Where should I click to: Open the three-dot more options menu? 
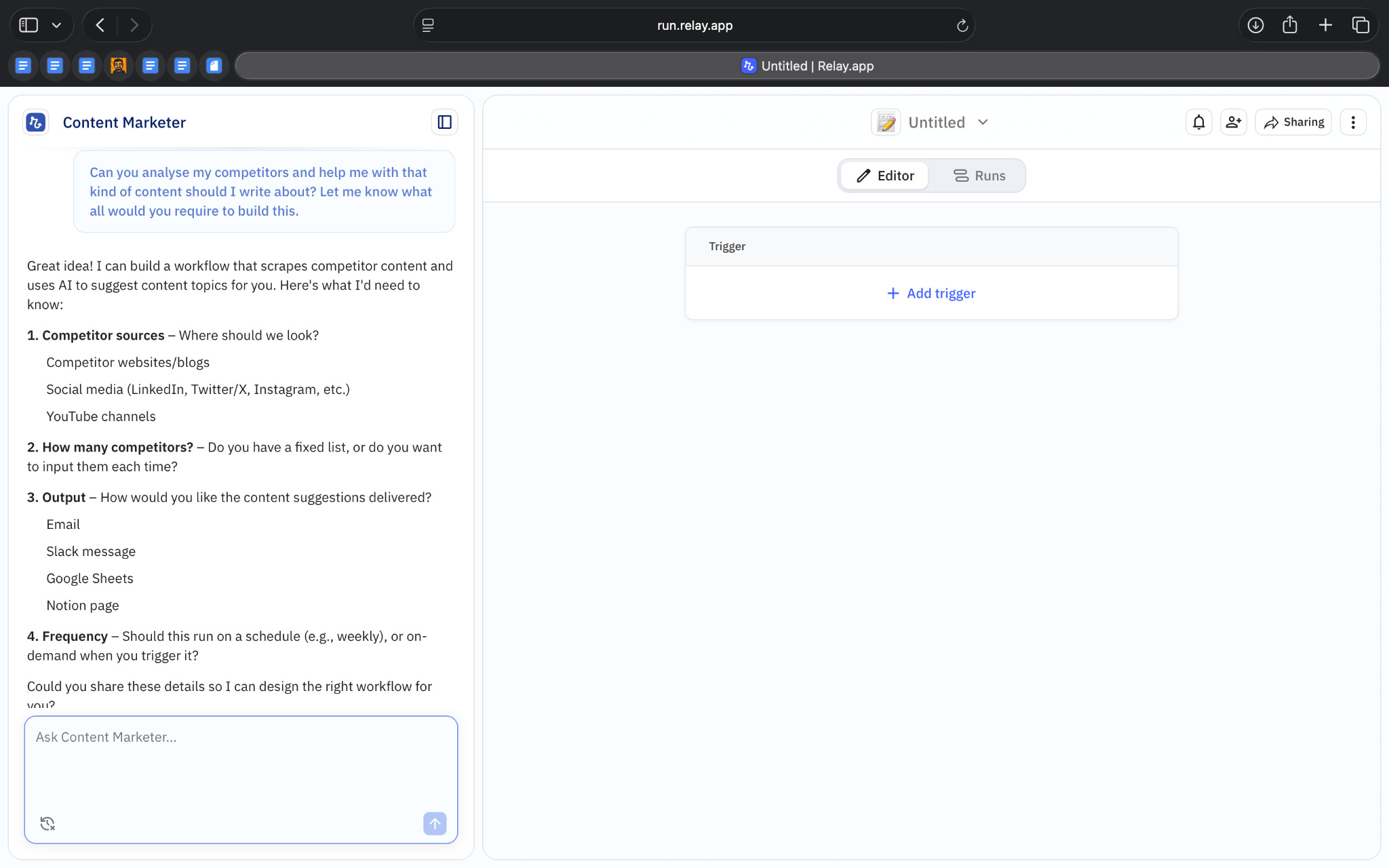(1352, 122)
